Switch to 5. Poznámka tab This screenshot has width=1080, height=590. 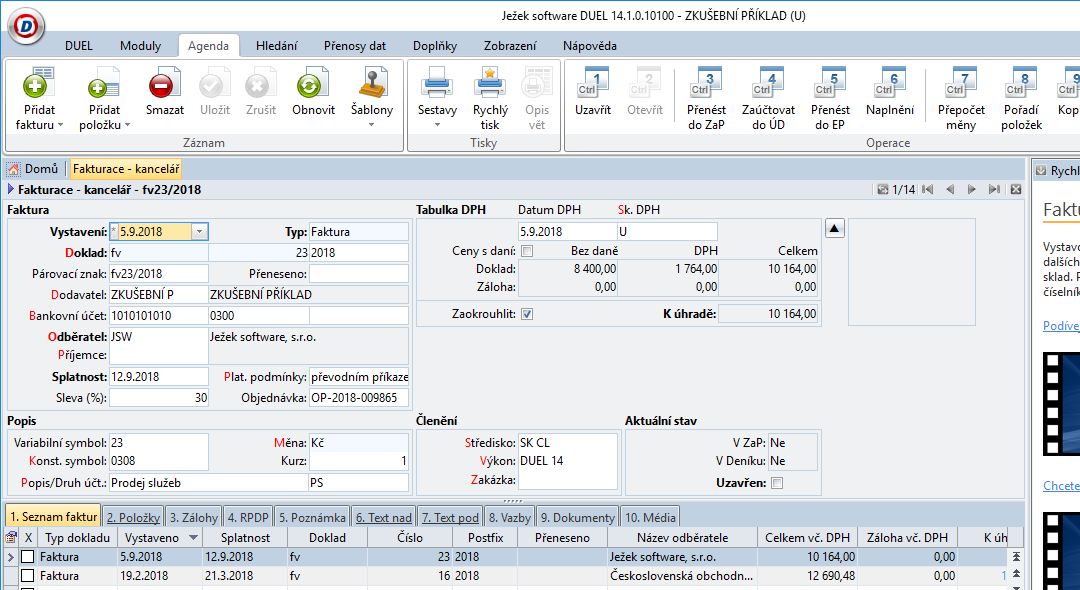coord(313,517)
